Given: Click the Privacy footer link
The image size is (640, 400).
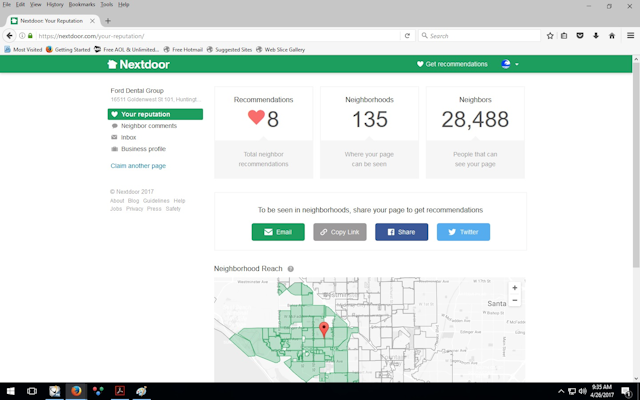Looking at the screenshot, I should tap(134, 209).
